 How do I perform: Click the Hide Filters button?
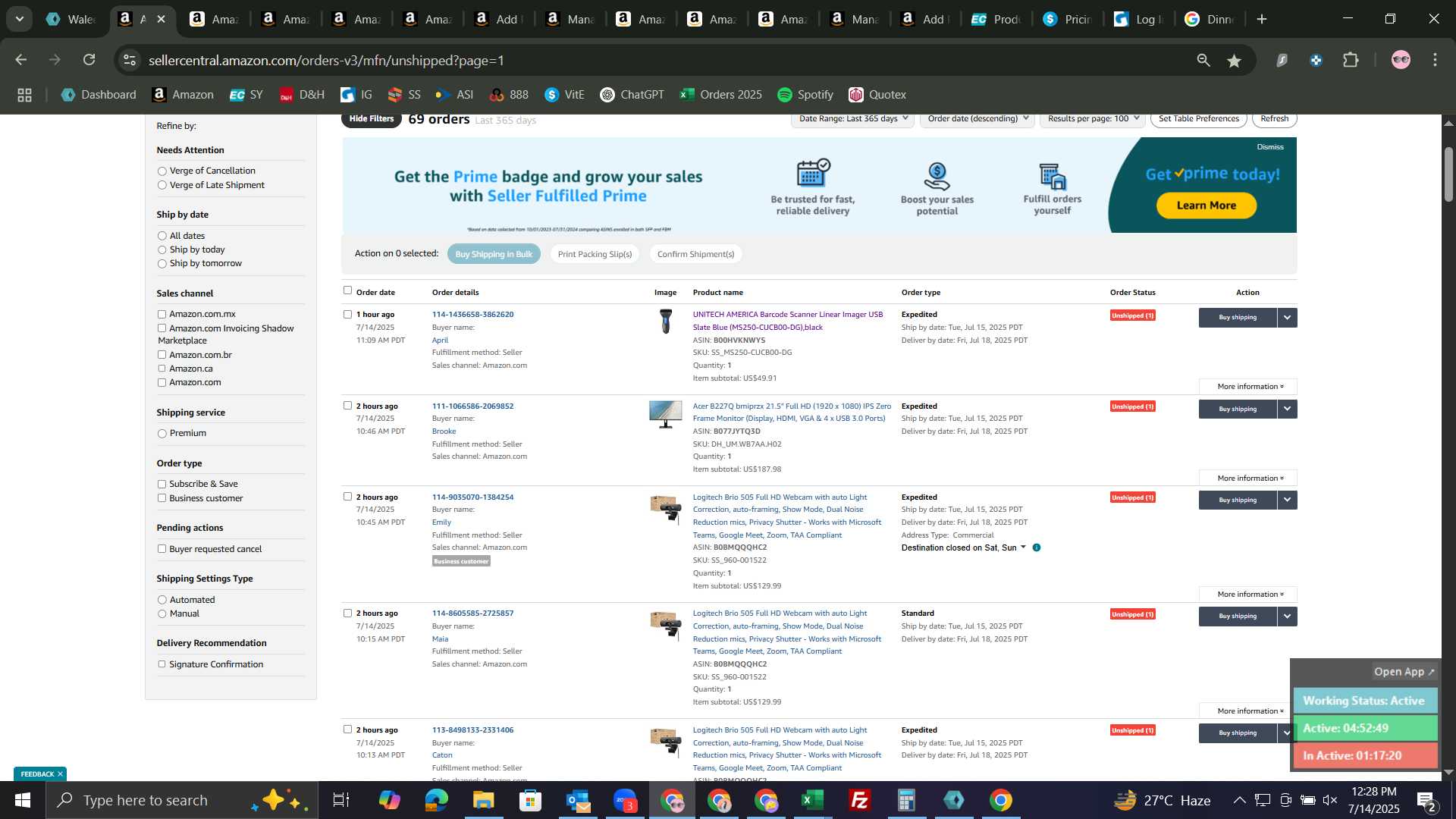372,119
